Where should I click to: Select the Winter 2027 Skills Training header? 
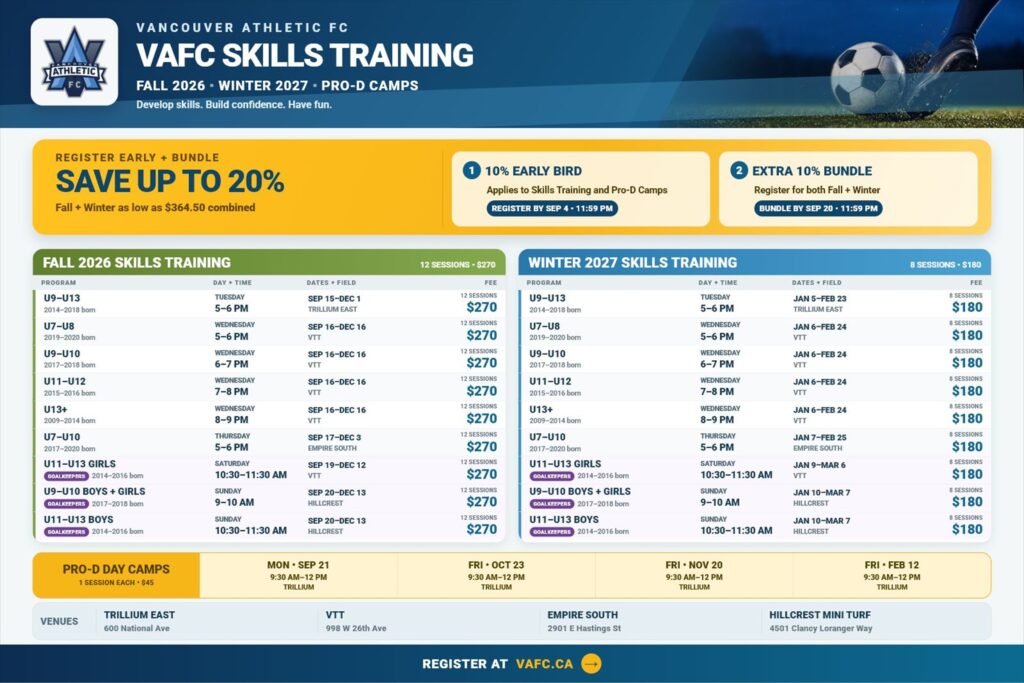[754, 262]
